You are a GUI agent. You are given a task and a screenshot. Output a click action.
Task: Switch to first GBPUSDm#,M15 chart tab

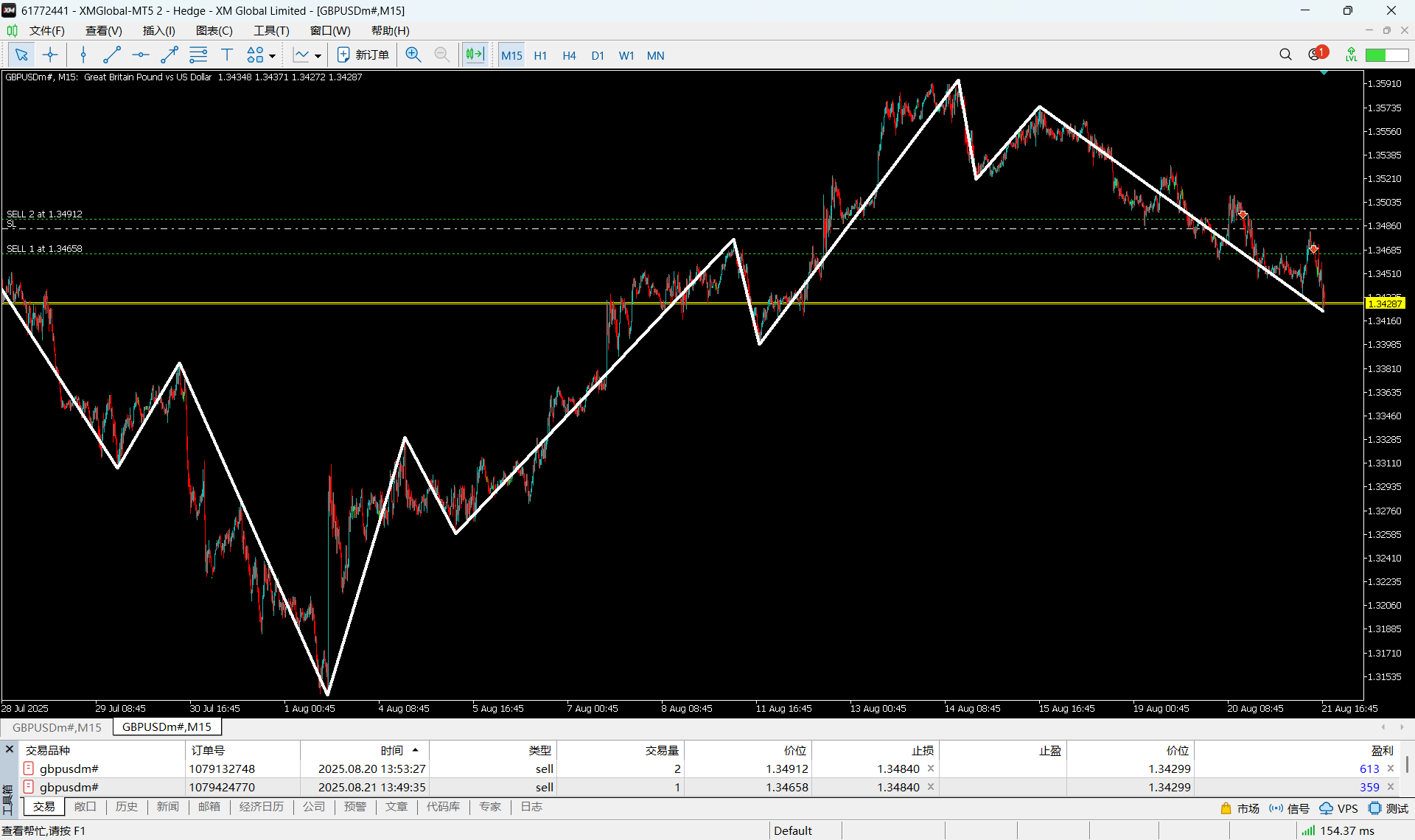57,727
